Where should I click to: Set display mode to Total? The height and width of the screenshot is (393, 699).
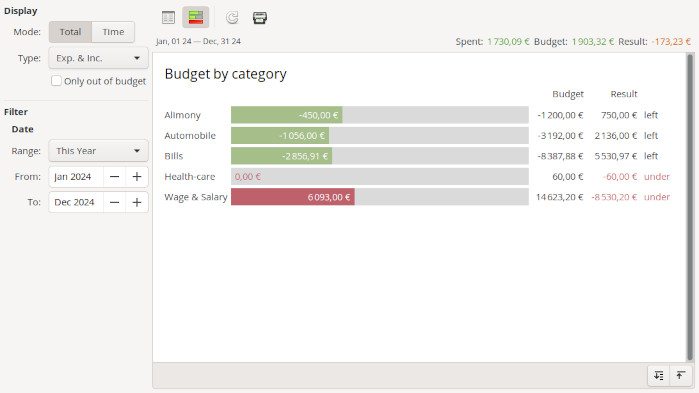70,32
